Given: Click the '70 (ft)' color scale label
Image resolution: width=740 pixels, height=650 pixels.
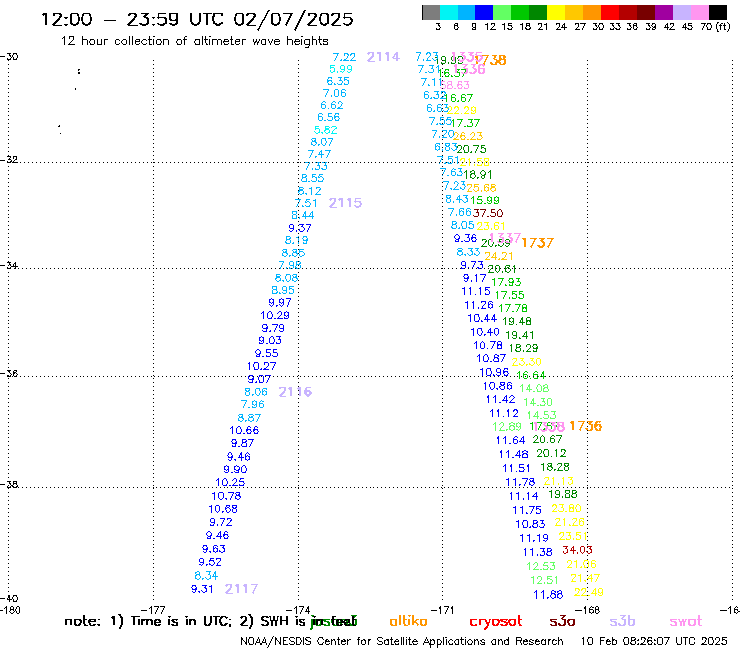Looking at the screenshot, I should click(715, 27).
